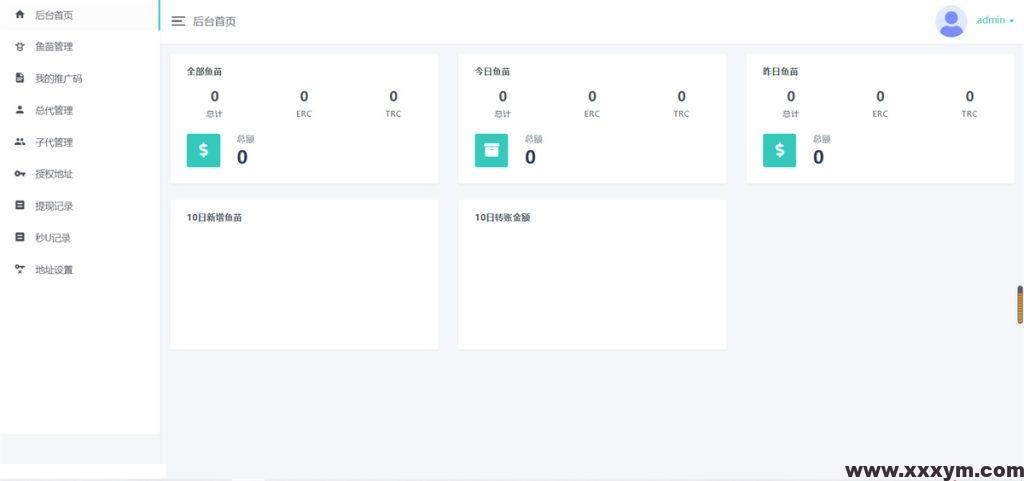
Task: Open the 鱼苗管理 menu item
Action: (54, 46)
